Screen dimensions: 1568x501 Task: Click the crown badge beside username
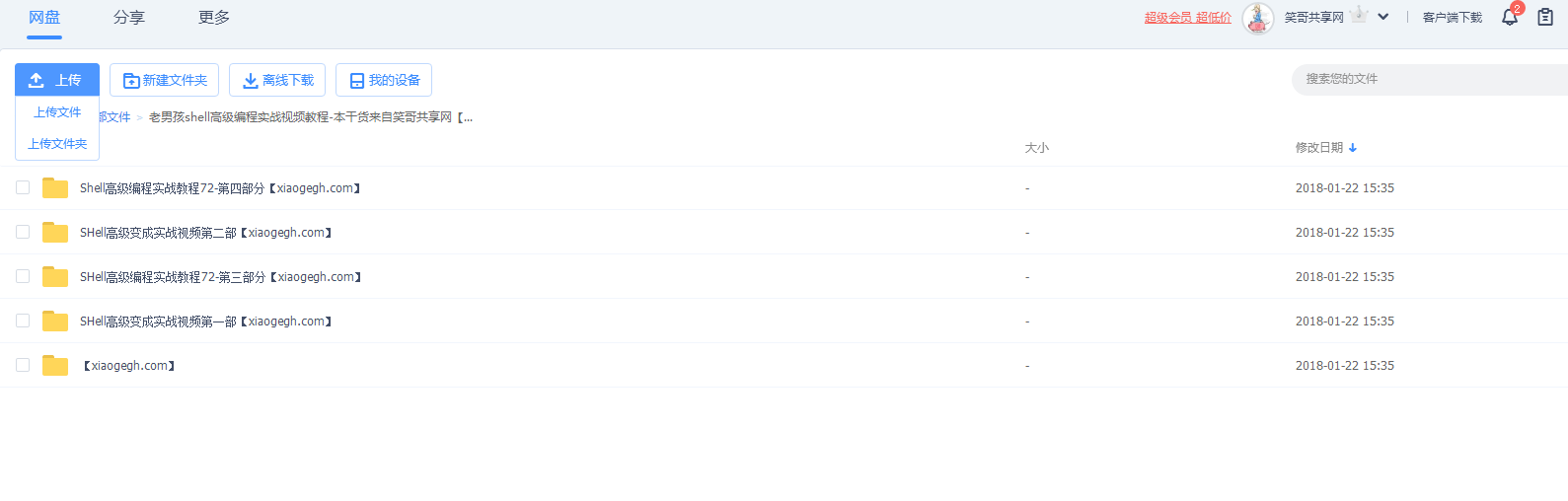coord(1360,14)
